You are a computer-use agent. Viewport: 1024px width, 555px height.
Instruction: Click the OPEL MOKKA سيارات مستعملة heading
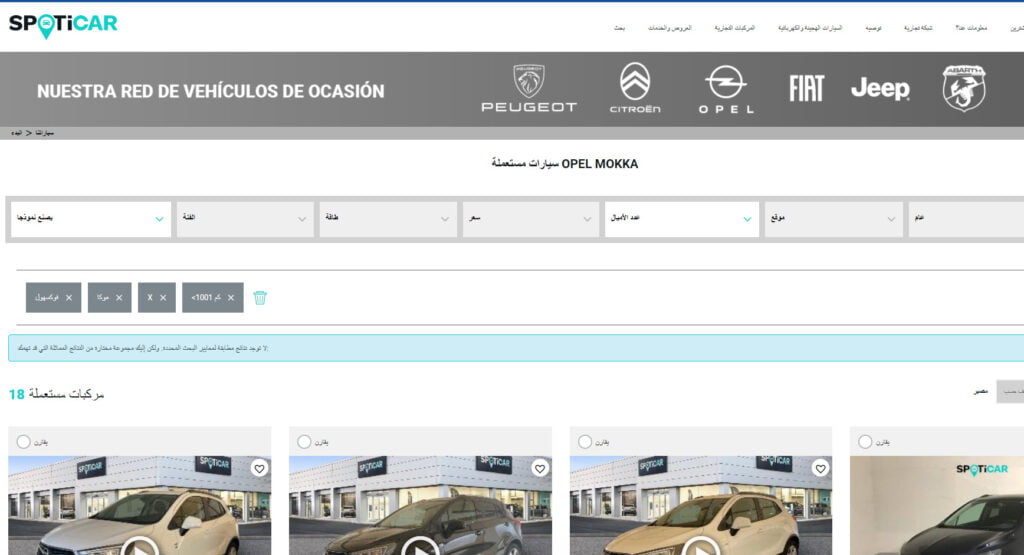(565, 164)
